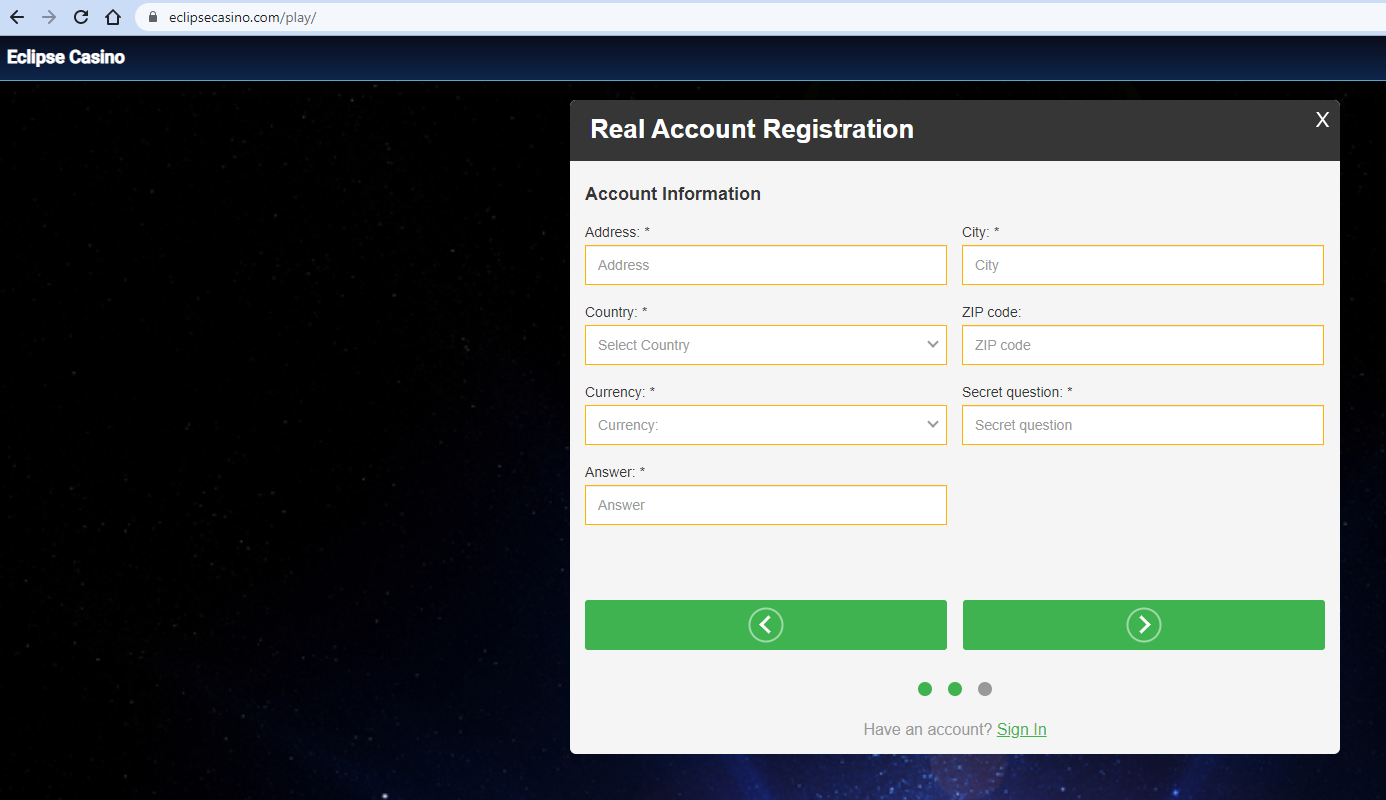The image size is (1386, 800).
Task: Click the browser forward arrow
Action: pos(49,17)
